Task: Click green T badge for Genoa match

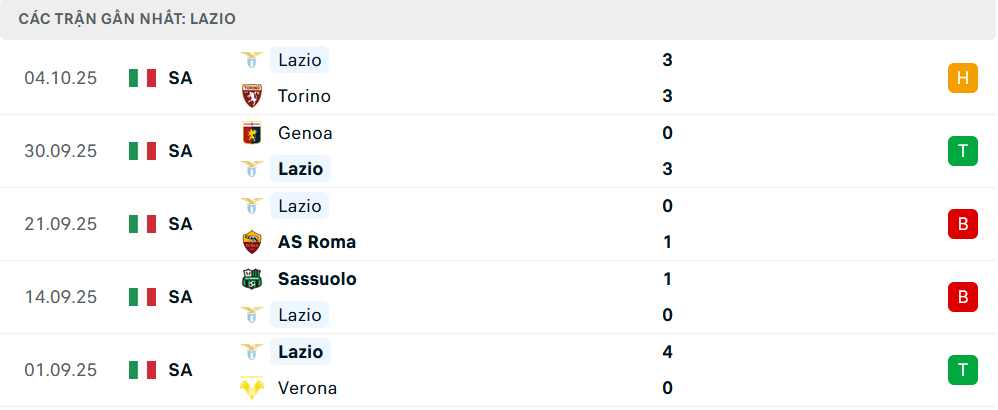Action: tap(962, 151)
